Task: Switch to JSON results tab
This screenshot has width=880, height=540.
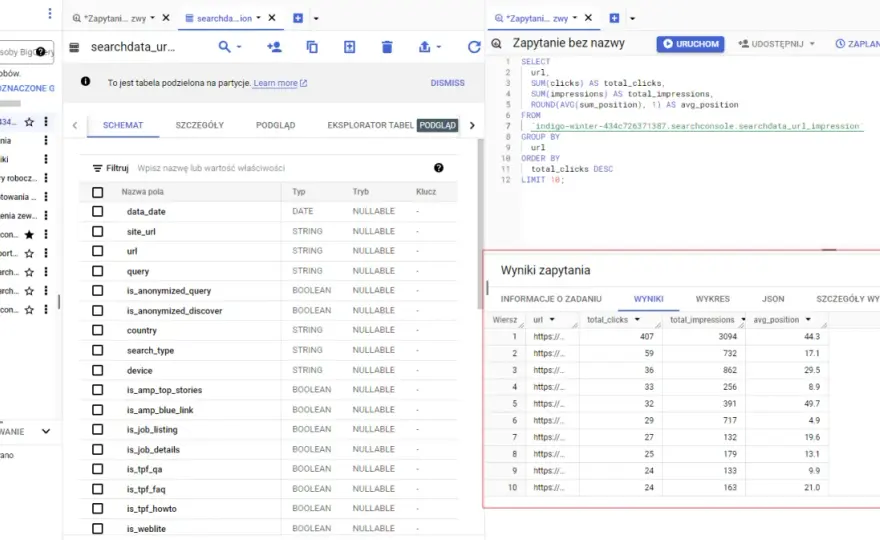Action: point(773,299)
